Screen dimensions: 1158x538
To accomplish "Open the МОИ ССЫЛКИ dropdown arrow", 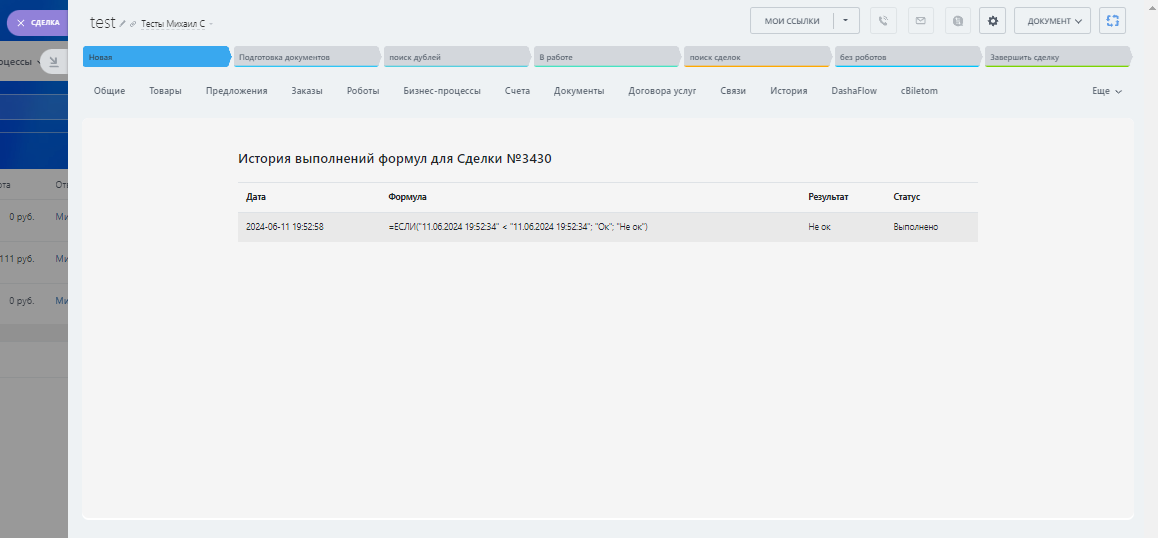I will click(x=845, y=21).
